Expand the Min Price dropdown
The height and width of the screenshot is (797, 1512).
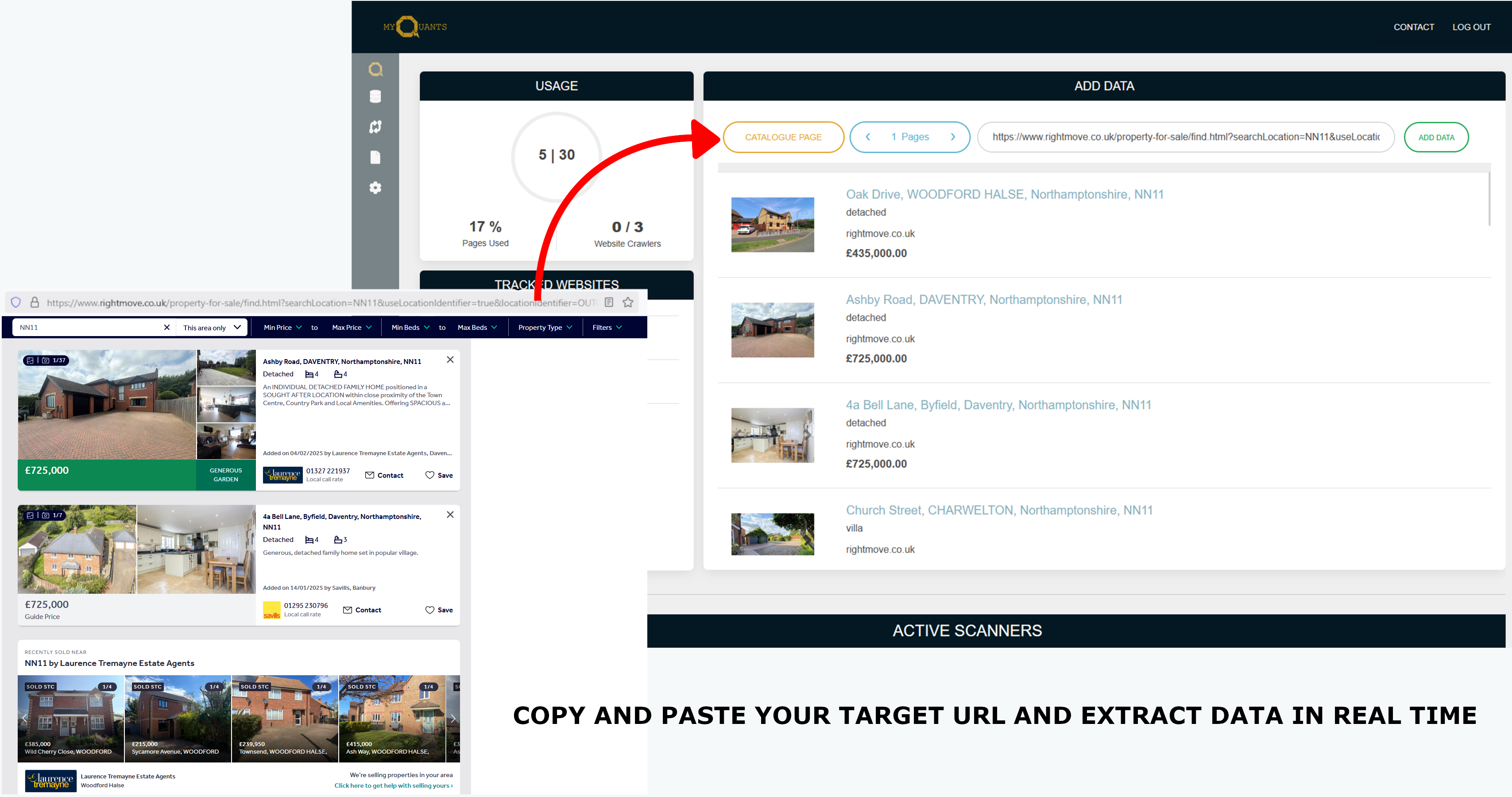click(x=282, y=328)
